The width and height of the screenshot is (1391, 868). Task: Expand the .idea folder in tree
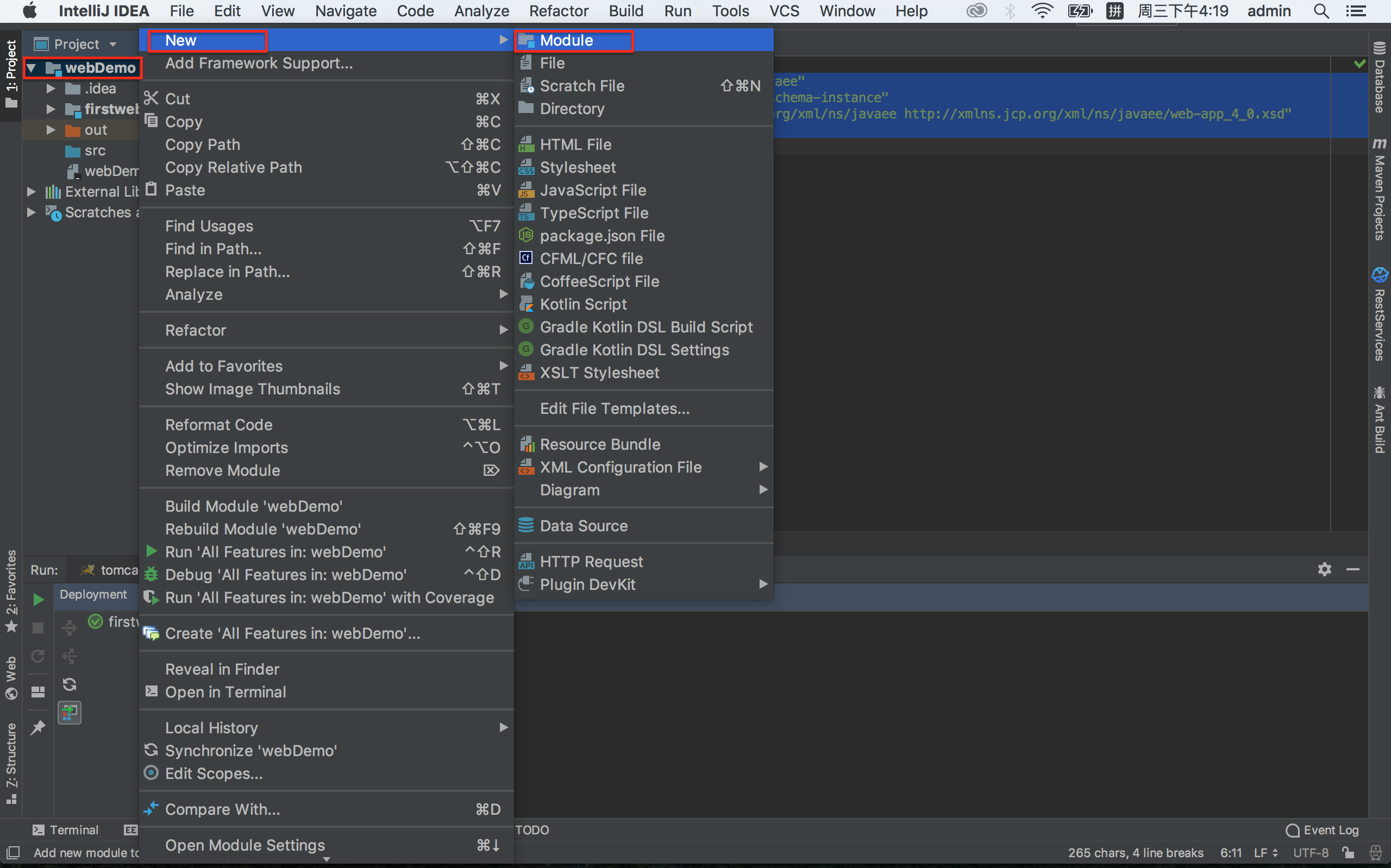51,89
